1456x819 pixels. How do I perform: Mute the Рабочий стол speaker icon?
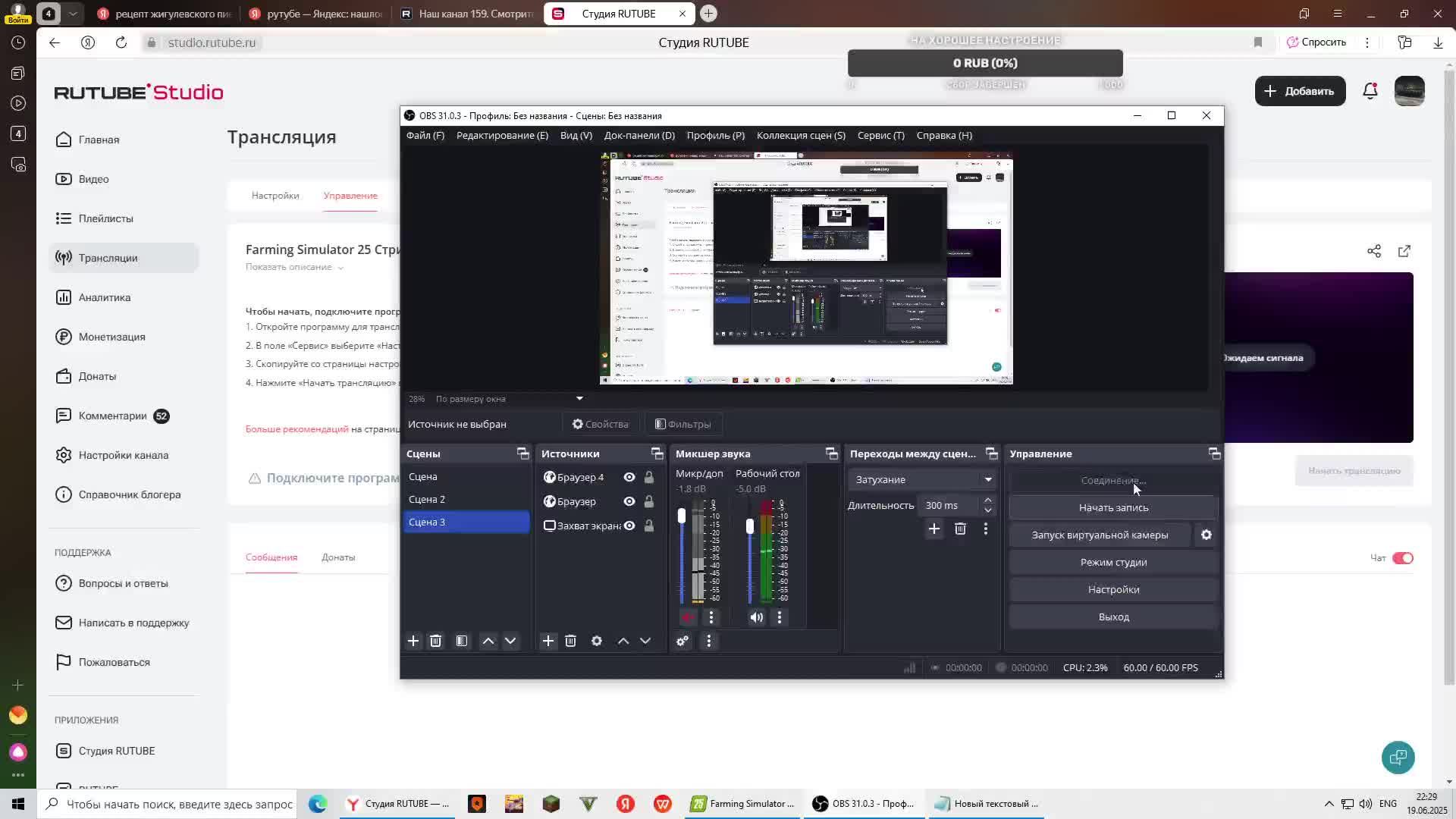(757, 617)
